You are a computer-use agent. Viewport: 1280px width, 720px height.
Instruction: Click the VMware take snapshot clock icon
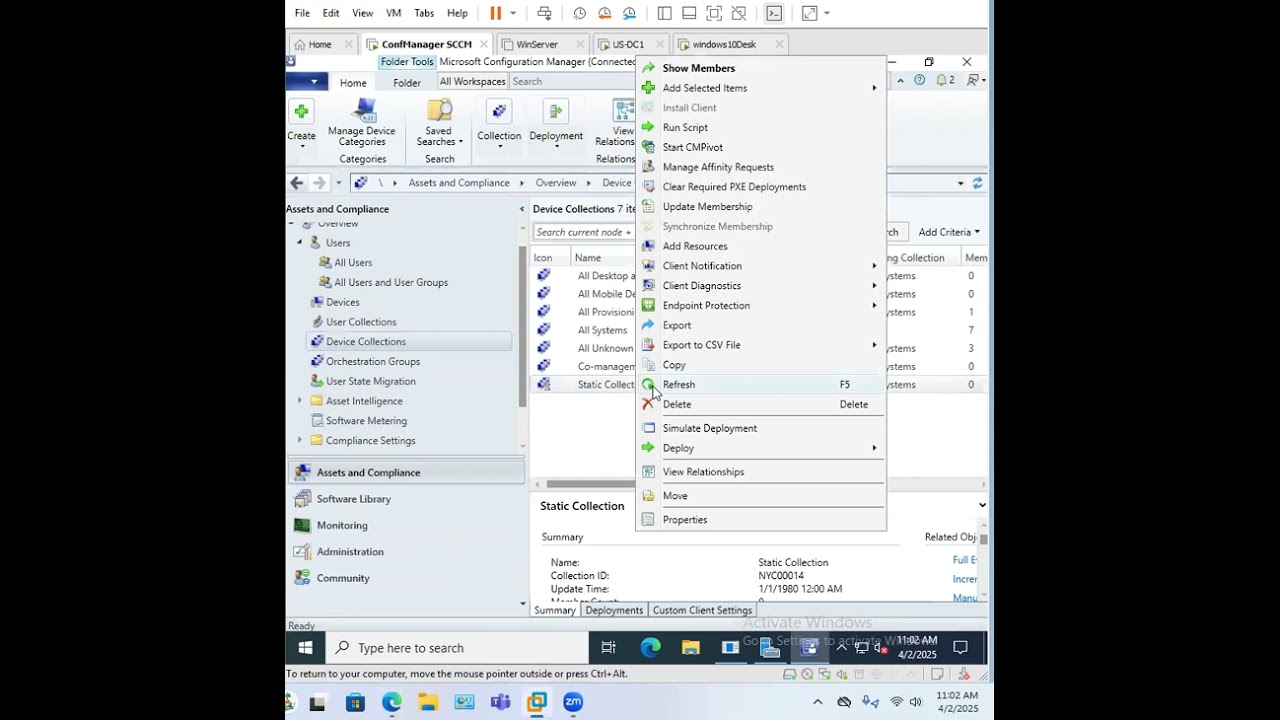[x=580, y=13]
